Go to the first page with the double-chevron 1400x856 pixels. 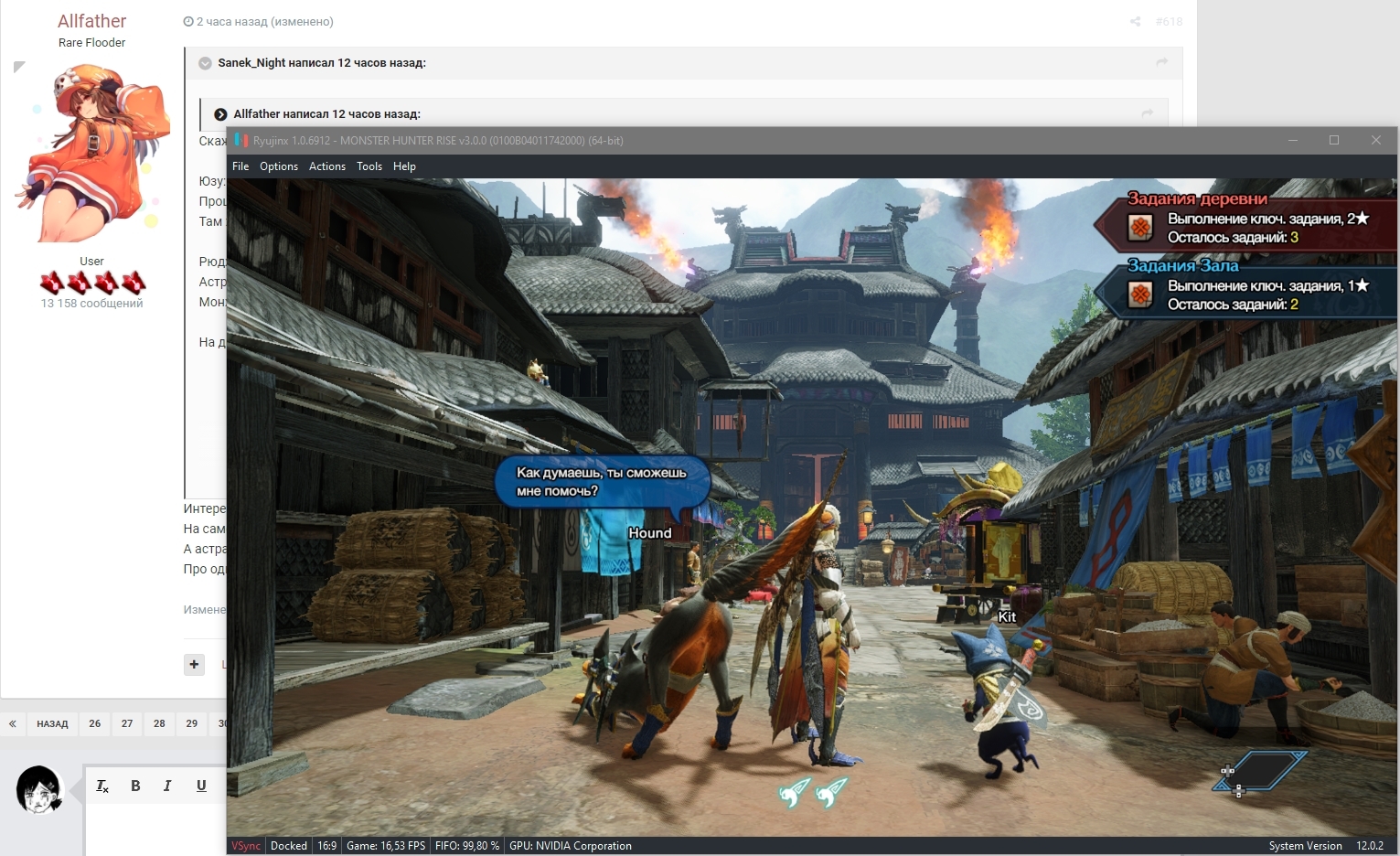(13, 723)
